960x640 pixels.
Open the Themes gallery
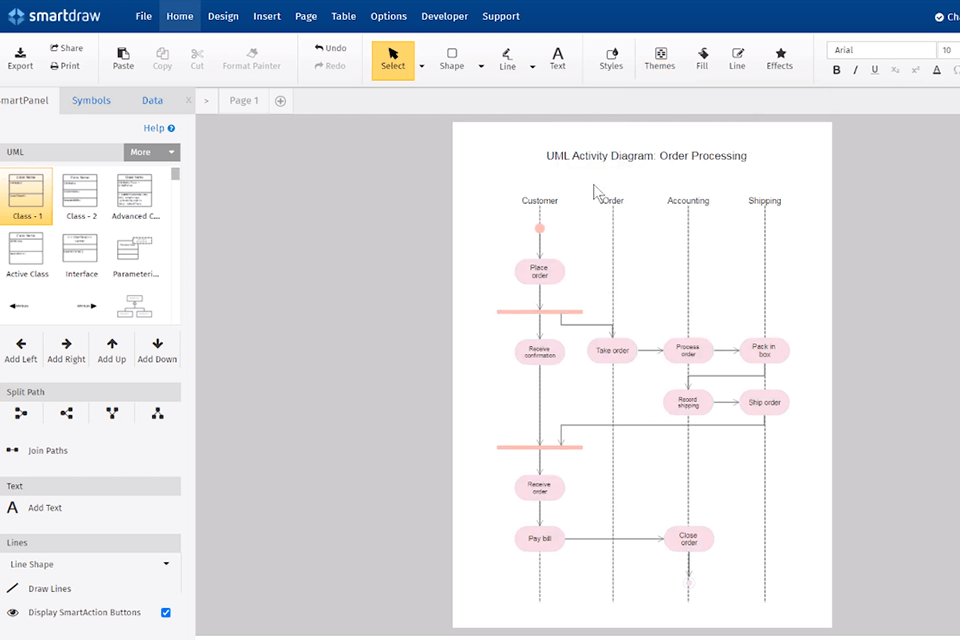tap(659, 58)
